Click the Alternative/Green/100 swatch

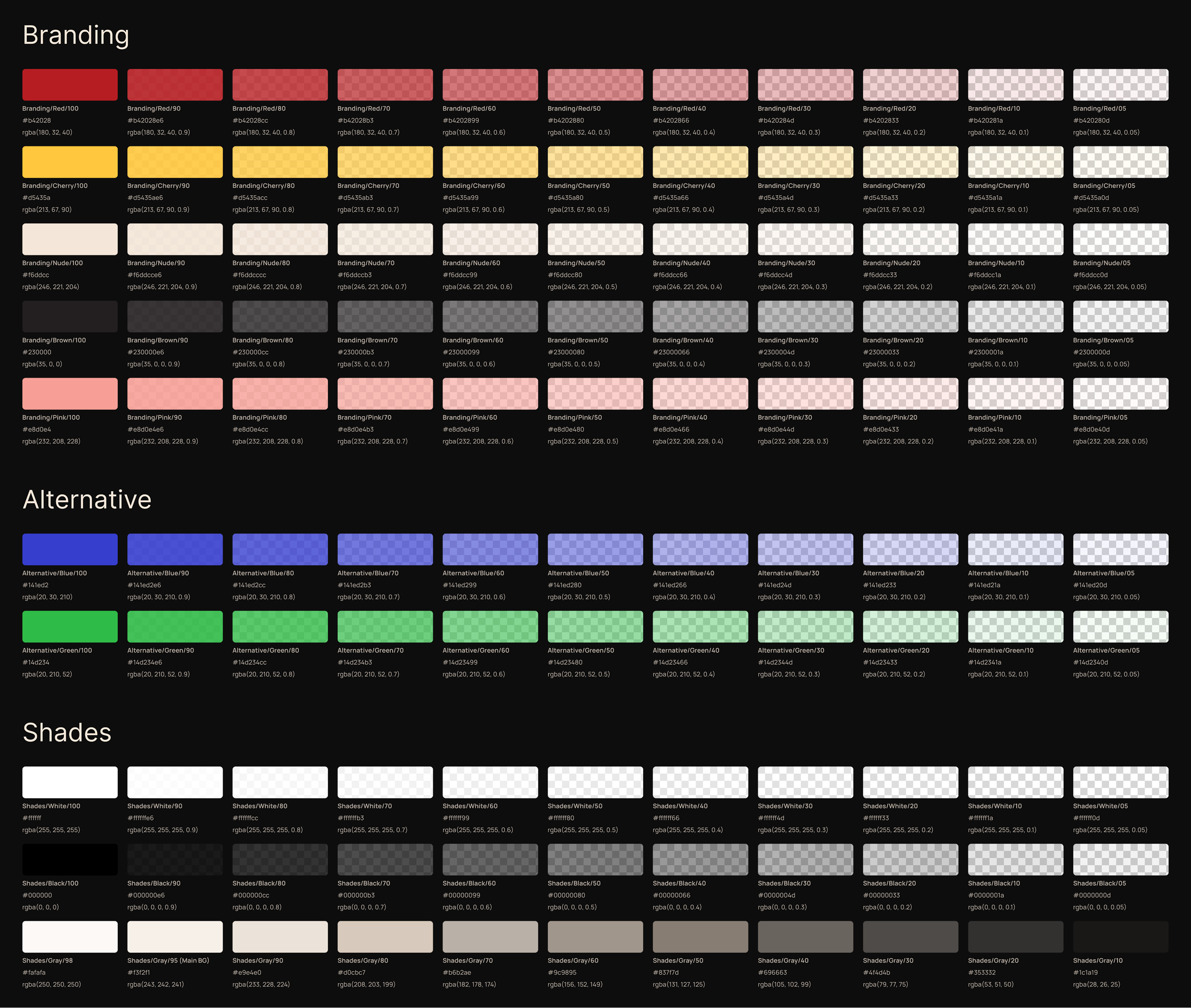pos(70,626)
